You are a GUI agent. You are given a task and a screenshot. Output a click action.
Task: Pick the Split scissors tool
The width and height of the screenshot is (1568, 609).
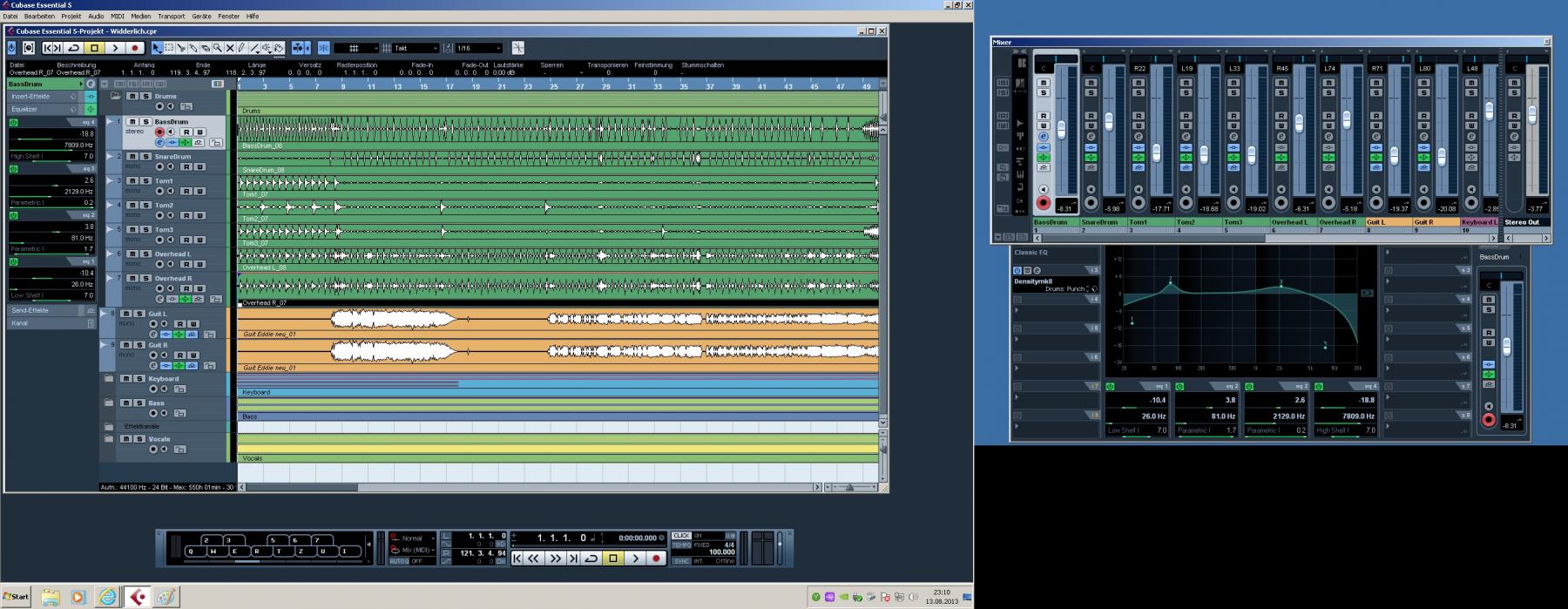[x=181, y=48]
